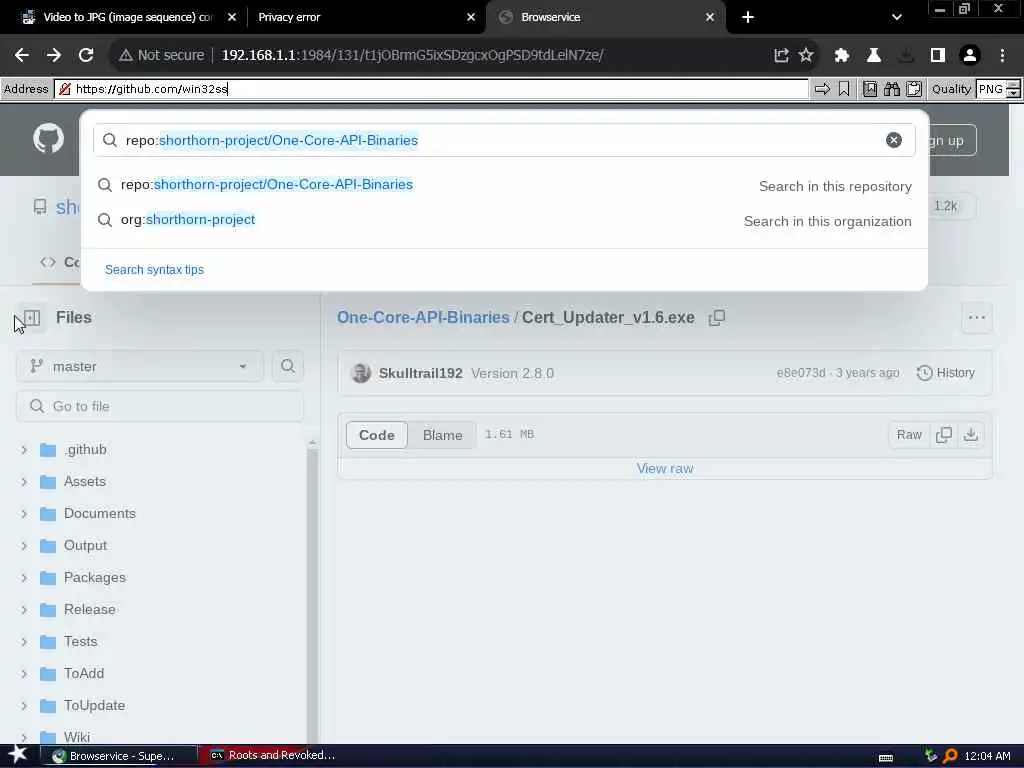This screenshot has width=1024, height=768.
Task: Open Chrome Labs flask icon
Action: click(x=874, y=55)
